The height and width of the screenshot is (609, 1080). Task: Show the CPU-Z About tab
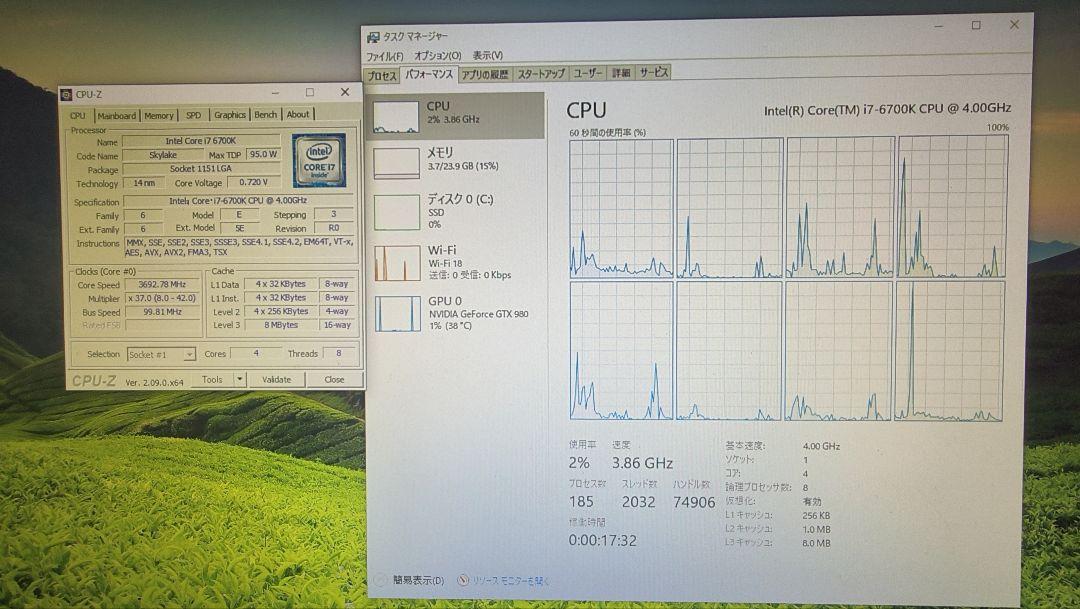[298, 114]
